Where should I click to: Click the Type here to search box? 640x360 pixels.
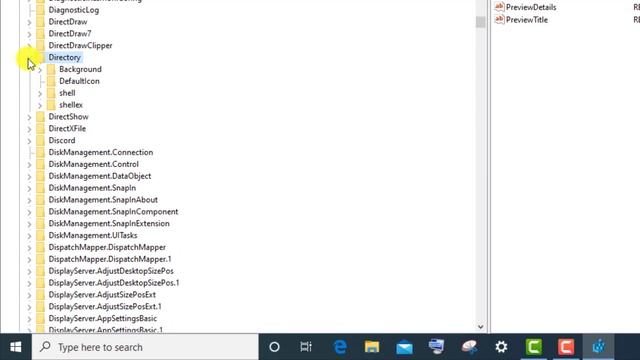tap(145, 347)
